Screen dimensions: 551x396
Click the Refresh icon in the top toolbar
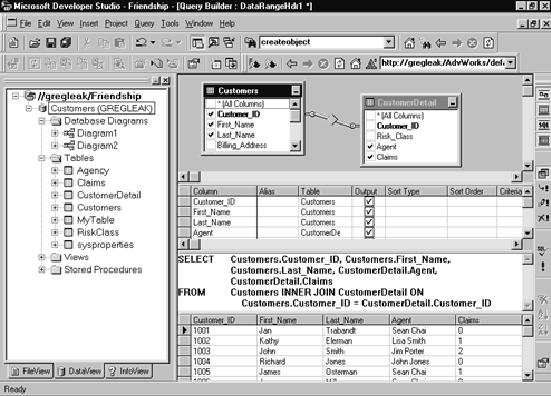pos(488,43)
